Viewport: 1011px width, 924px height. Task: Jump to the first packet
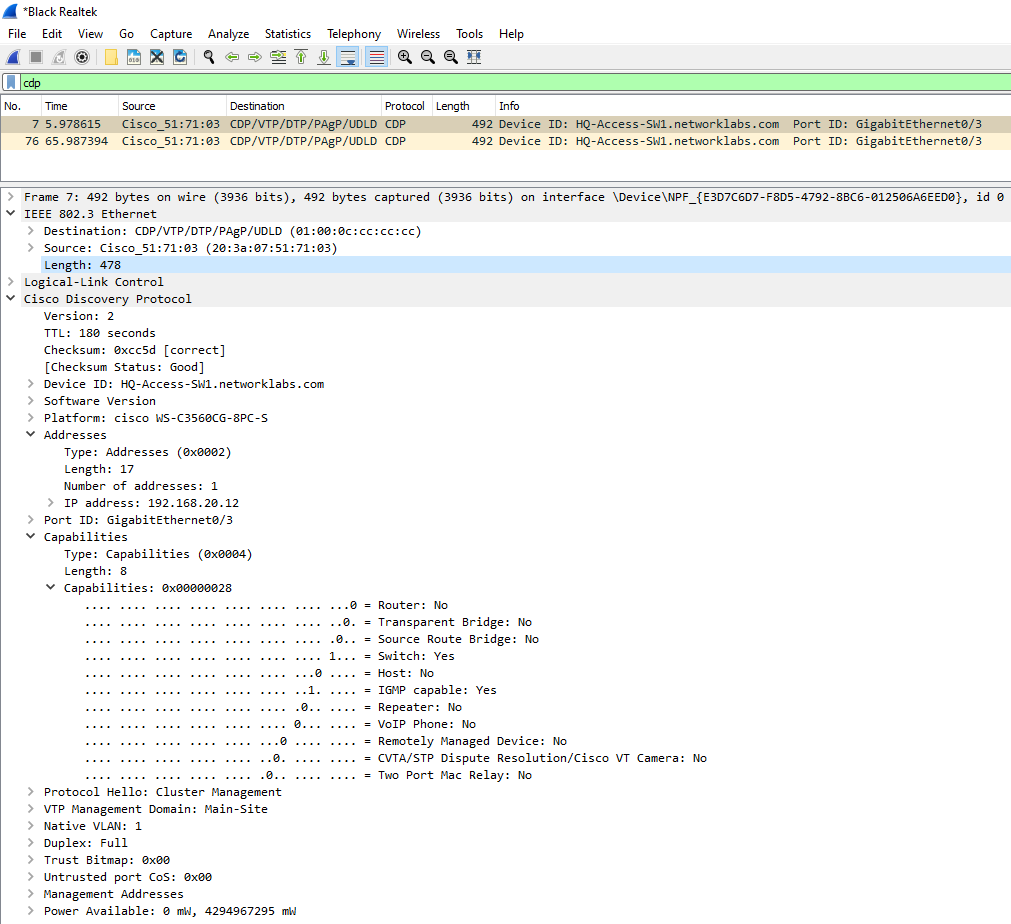[301, 57]
